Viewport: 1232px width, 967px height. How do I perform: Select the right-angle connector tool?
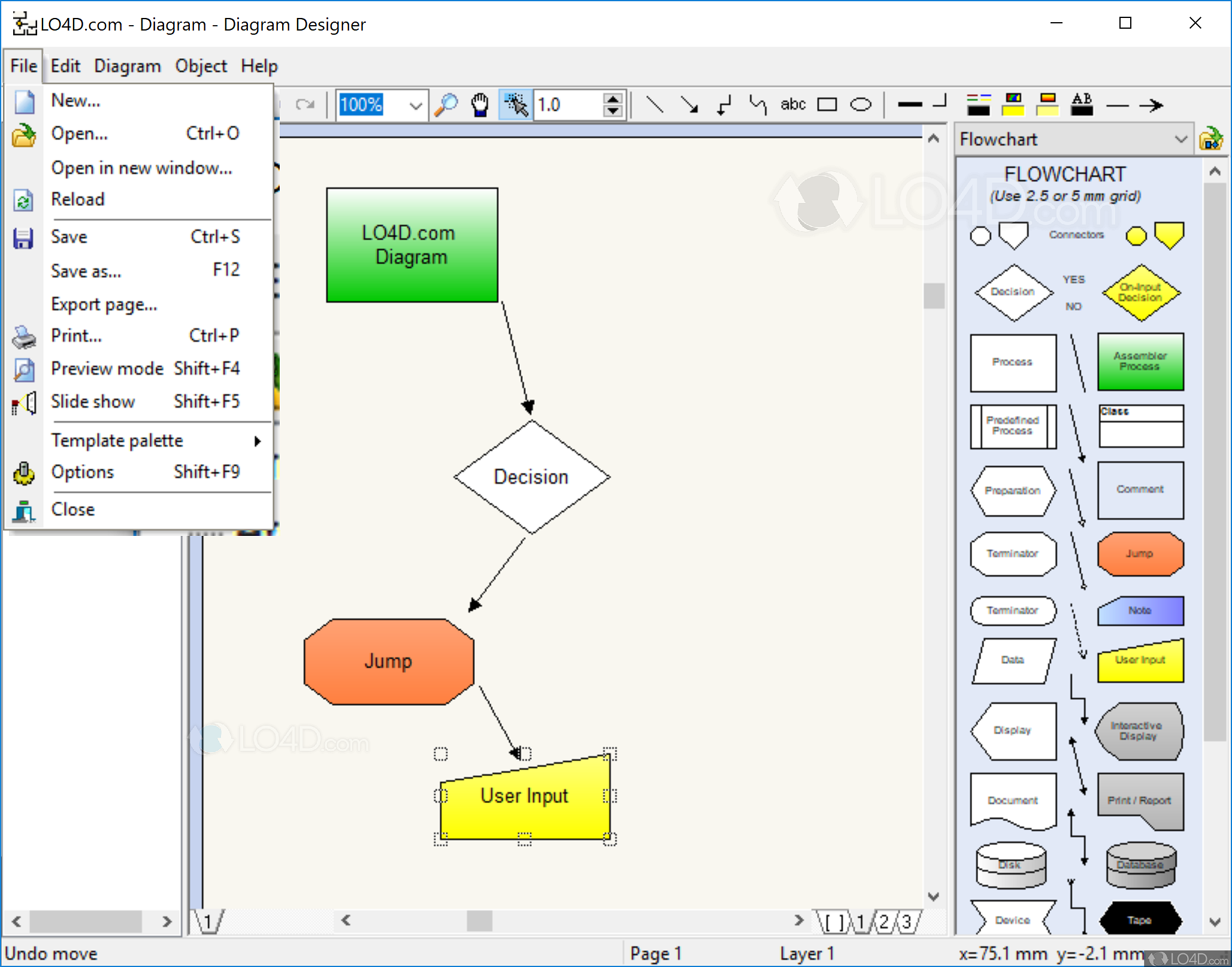click(724, 105)
